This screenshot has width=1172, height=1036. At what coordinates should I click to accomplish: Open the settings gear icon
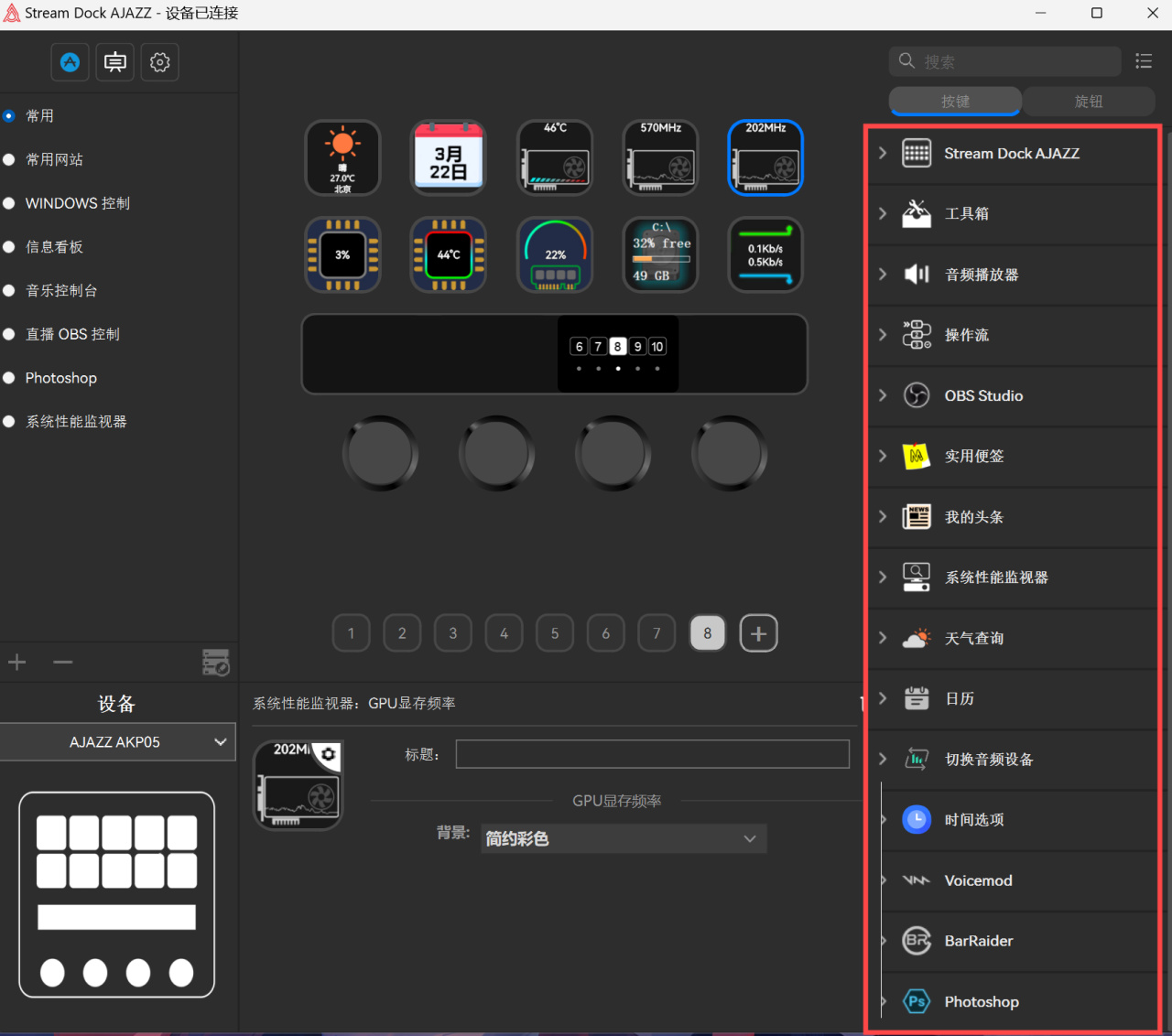click(x=160, y=62)
